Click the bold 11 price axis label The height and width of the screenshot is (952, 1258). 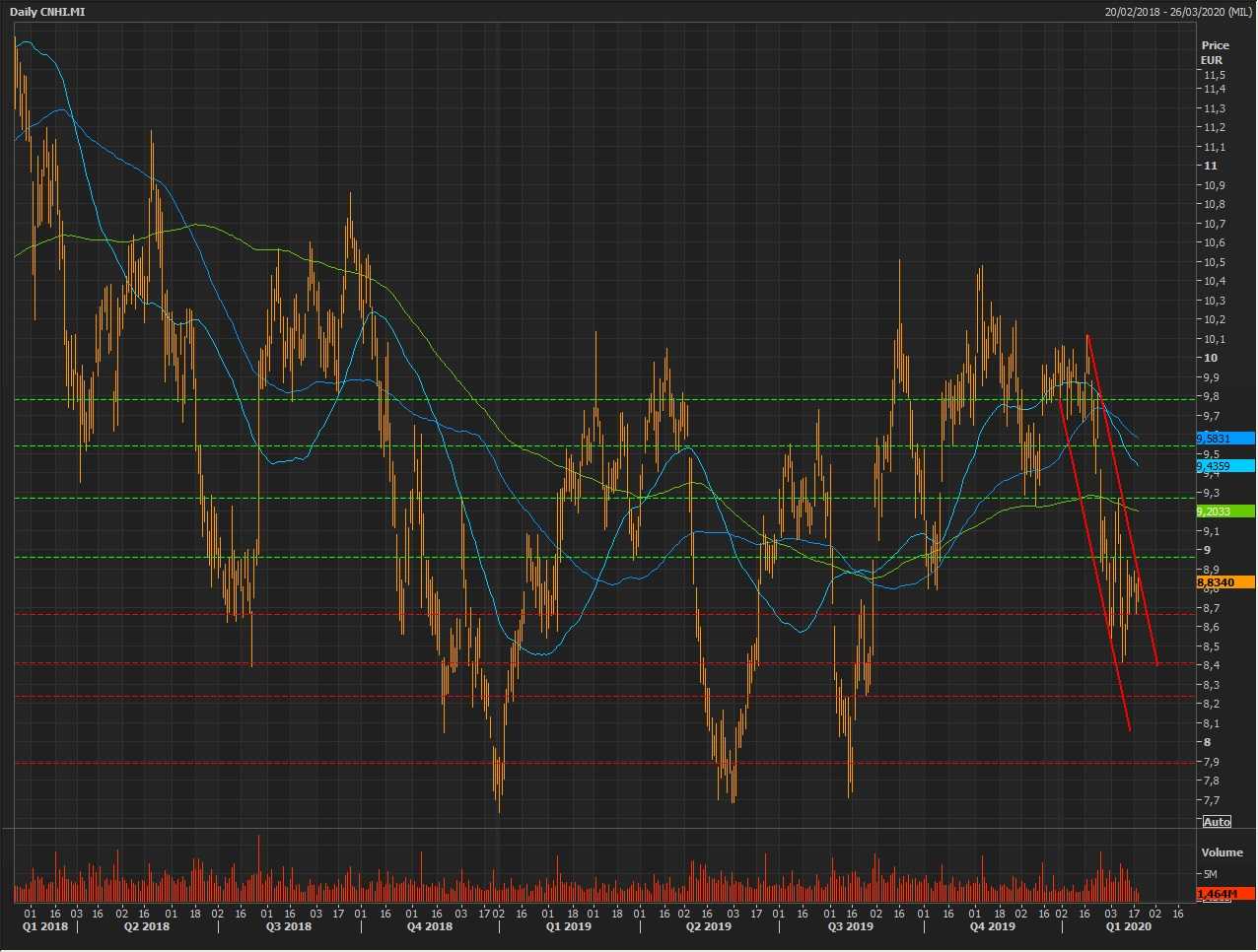click(x=1210, y=166)
